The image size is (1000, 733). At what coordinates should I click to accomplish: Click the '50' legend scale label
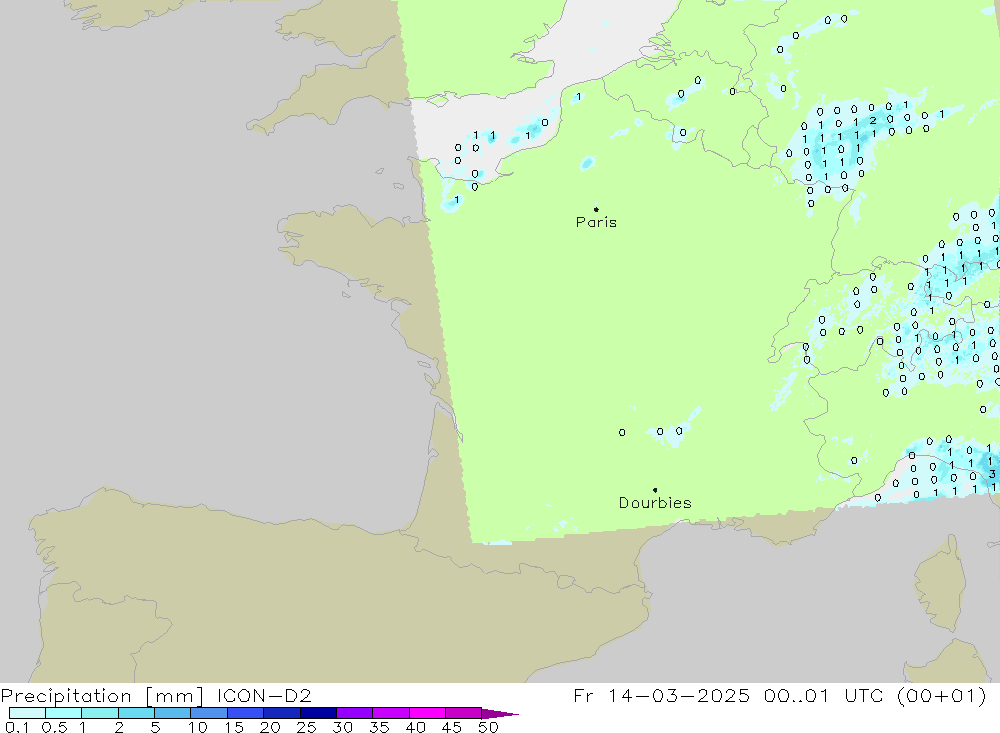tap(489, 727)
